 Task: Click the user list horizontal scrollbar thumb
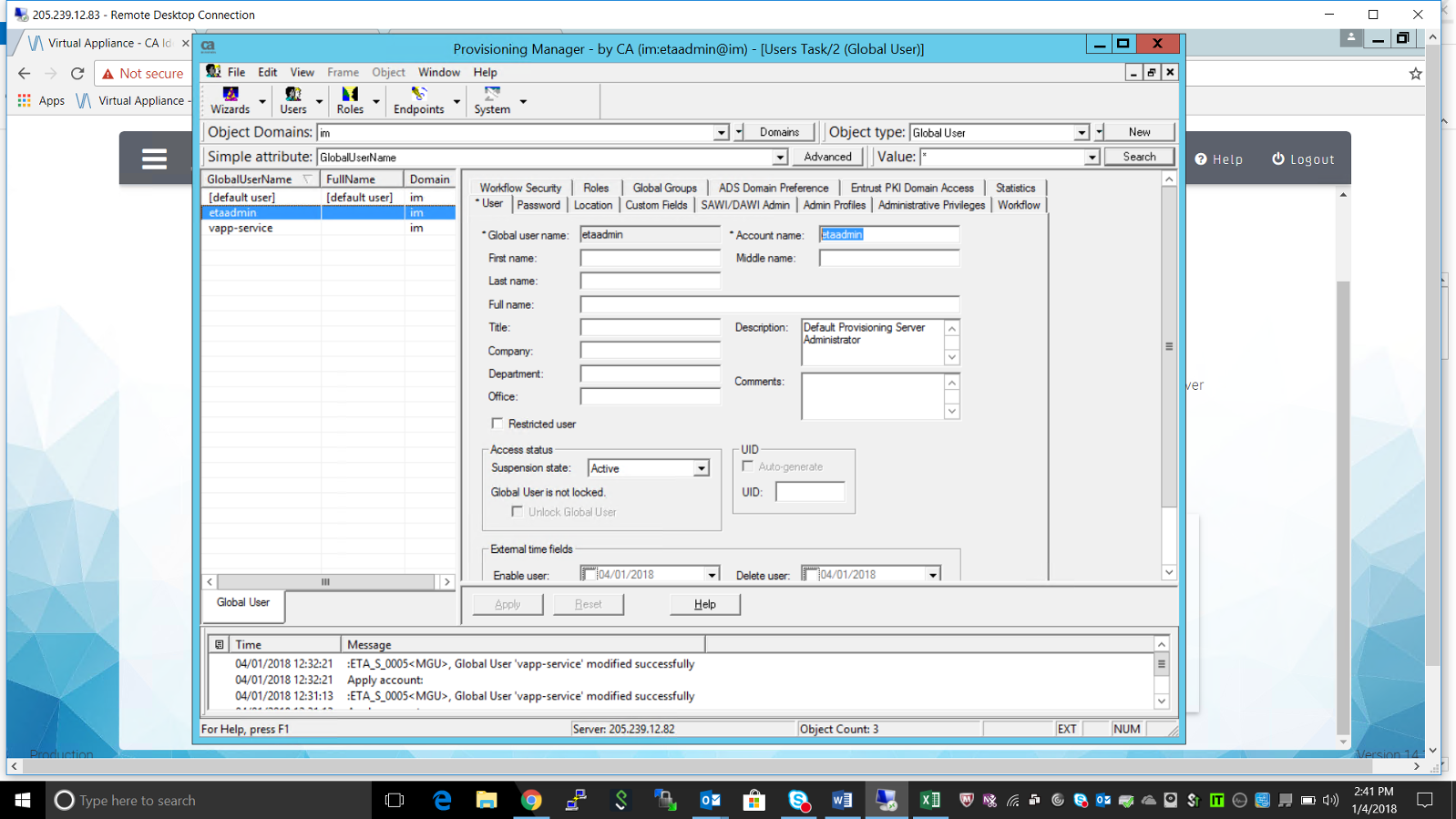325,582
